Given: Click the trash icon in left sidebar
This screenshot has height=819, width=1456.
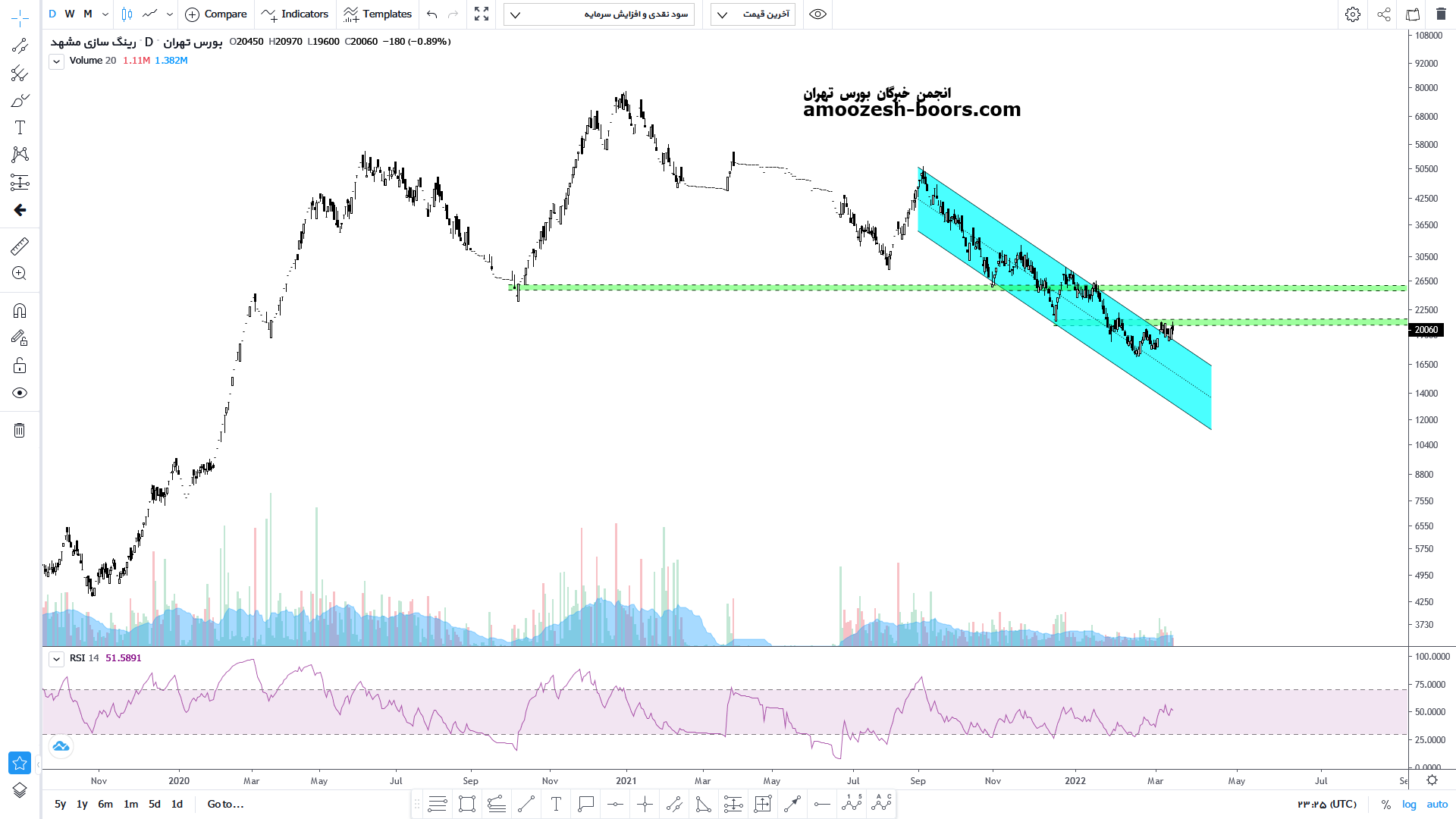Looking at the screenshot, I should click(x=20, y=431).
